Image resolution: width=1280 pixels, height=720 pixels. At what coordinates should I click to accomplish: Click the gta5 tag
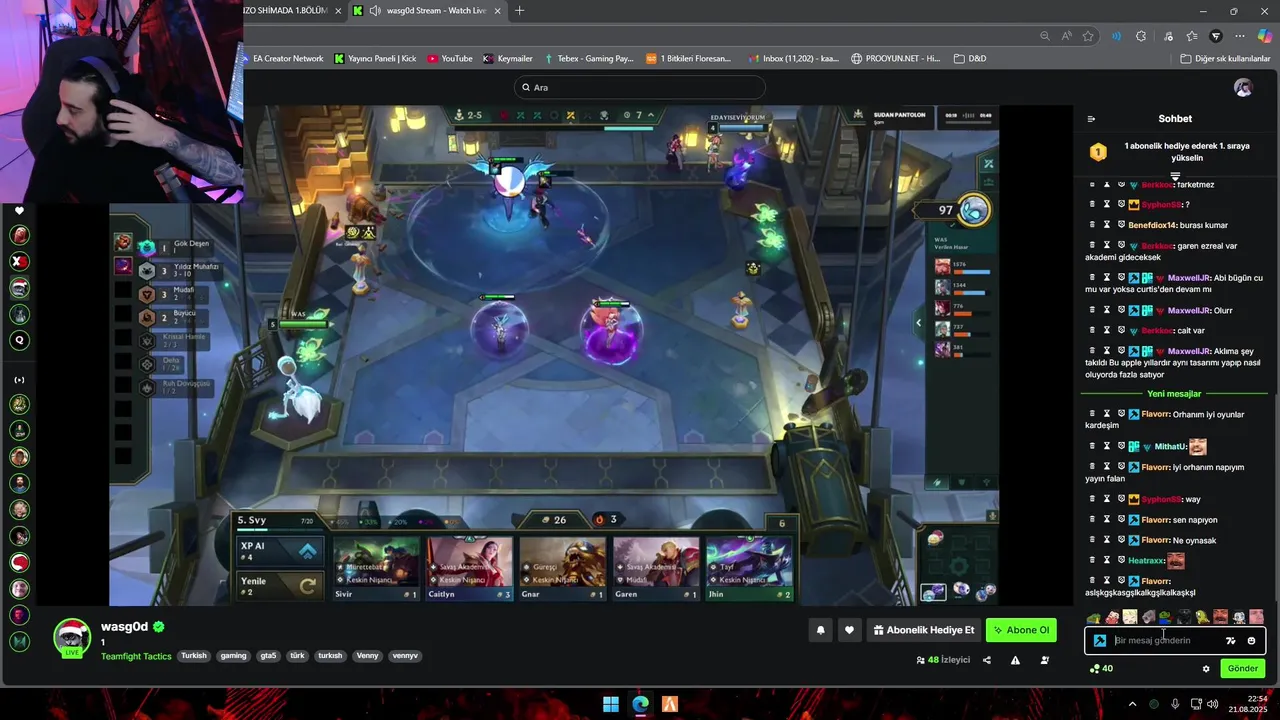[x=268, y=656]
